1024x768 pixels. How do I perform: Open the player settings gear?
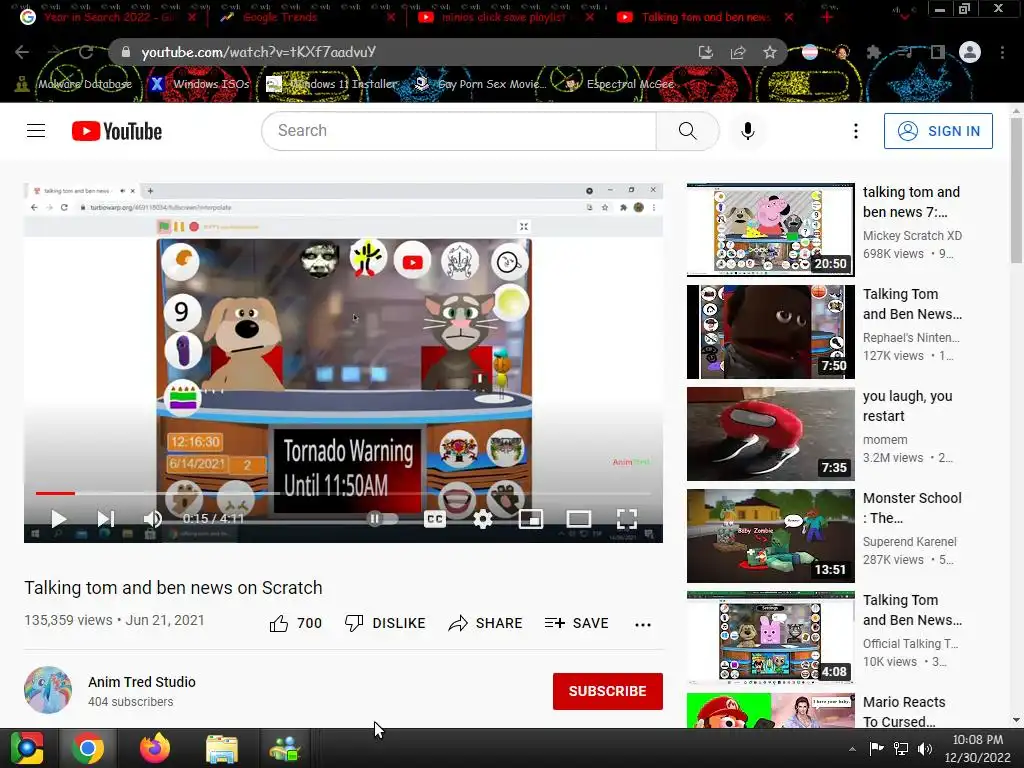tap(483, 519)
